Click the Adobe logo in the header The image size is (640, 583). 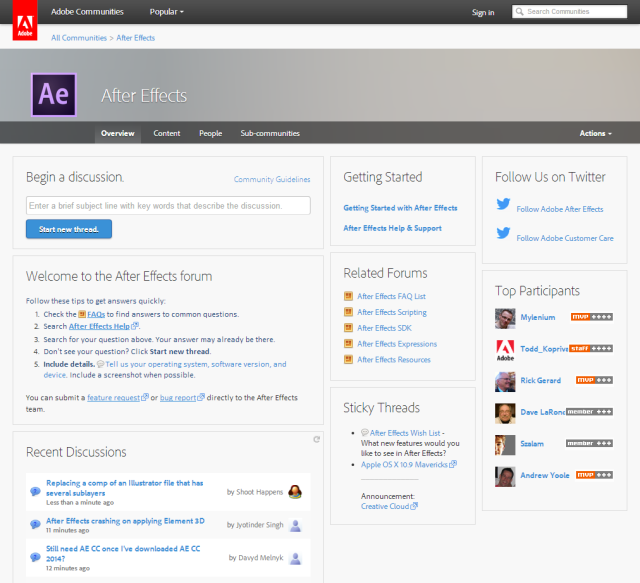tap(25, 20)
